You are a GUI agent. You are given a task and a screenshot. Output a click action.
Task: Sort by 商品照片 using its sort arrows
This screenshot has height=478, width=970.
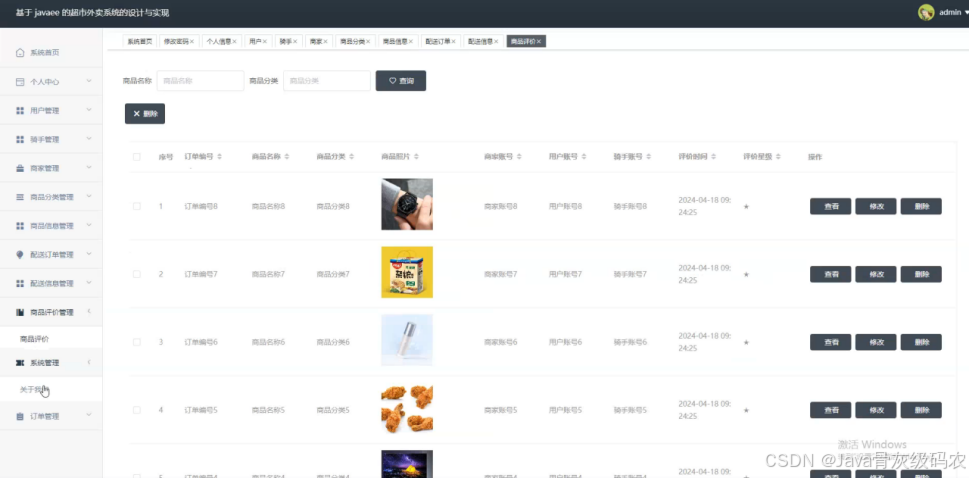tap(416, 157)
